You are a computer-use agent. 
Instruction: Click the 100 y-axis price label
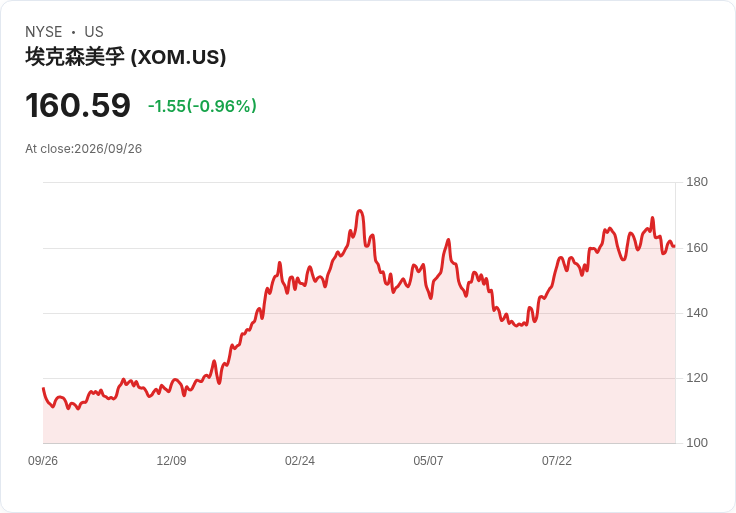pos(697,442)
